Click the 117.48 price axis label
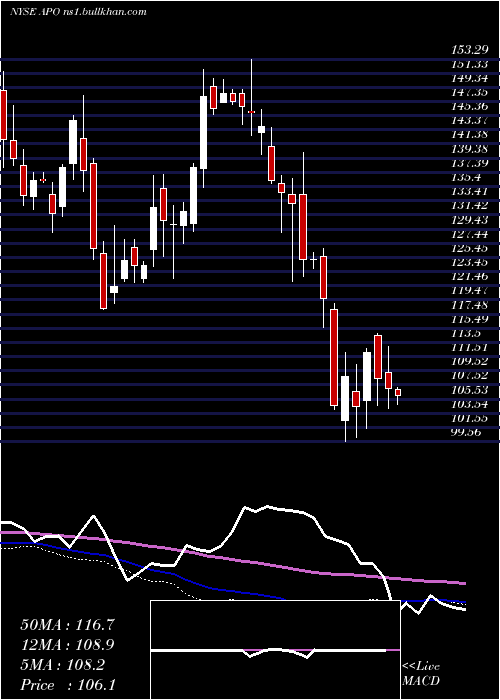Viewport: 500px width, 700px height. pyautogui.click(x=469, y=305)
